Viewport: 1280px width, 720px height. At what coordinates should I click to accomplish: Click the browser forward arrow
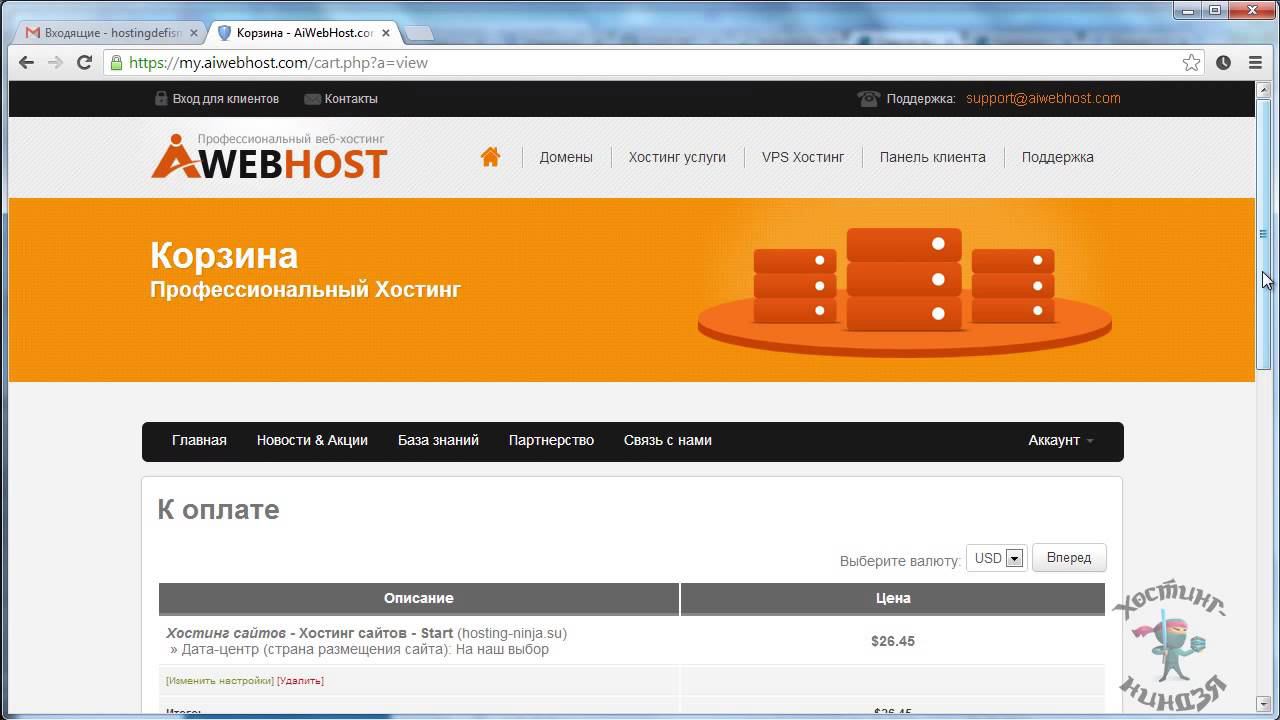(x=55, y=62)
